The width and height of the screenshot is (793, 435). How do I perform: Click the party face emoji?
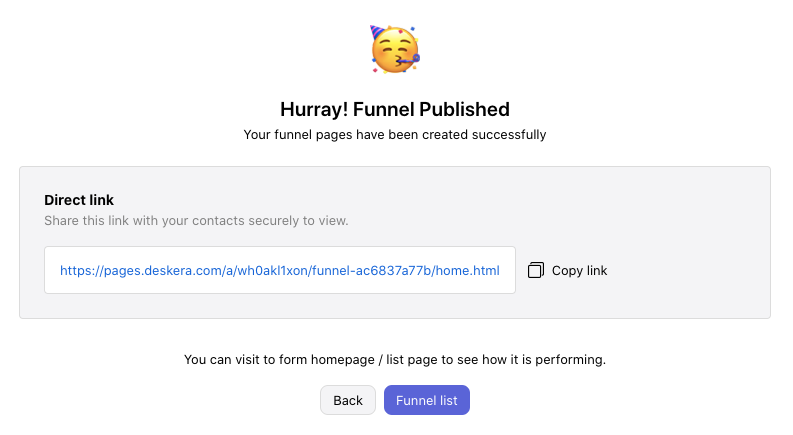point(395,50)
